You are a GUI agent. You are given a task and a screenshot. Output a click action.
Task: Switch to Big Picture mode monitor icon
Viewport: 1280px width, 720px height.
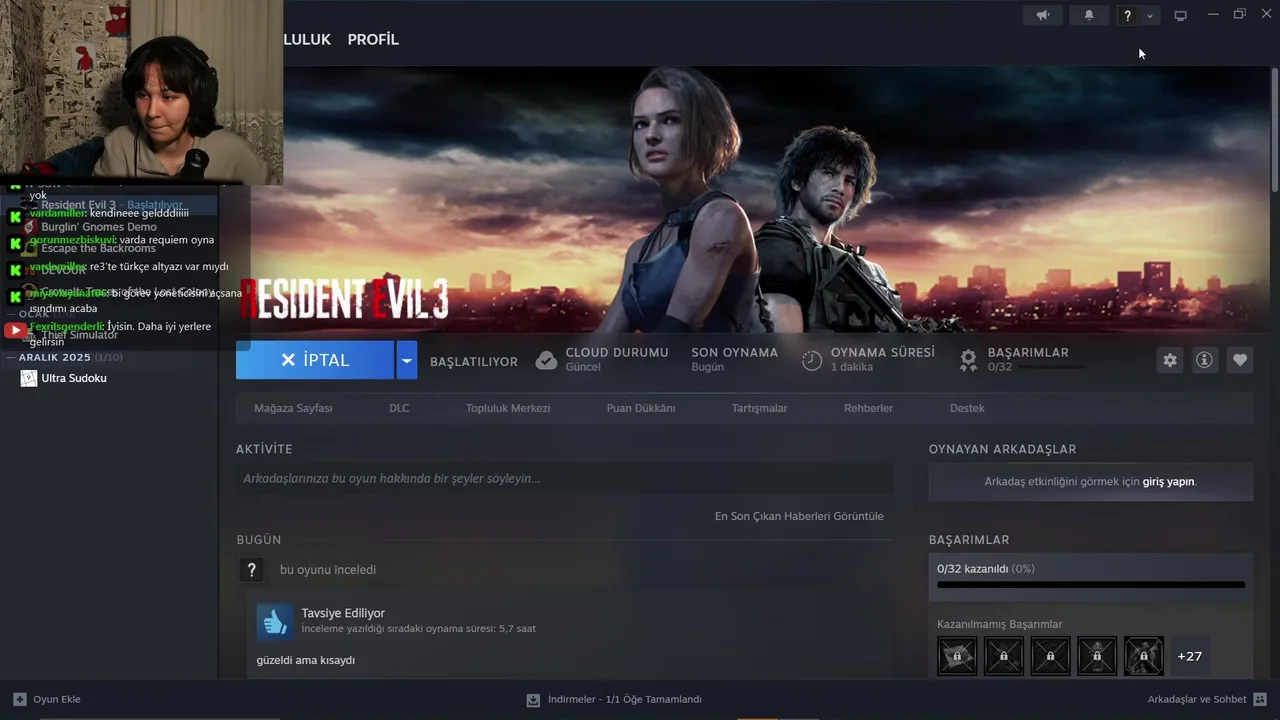point(1180,15)
